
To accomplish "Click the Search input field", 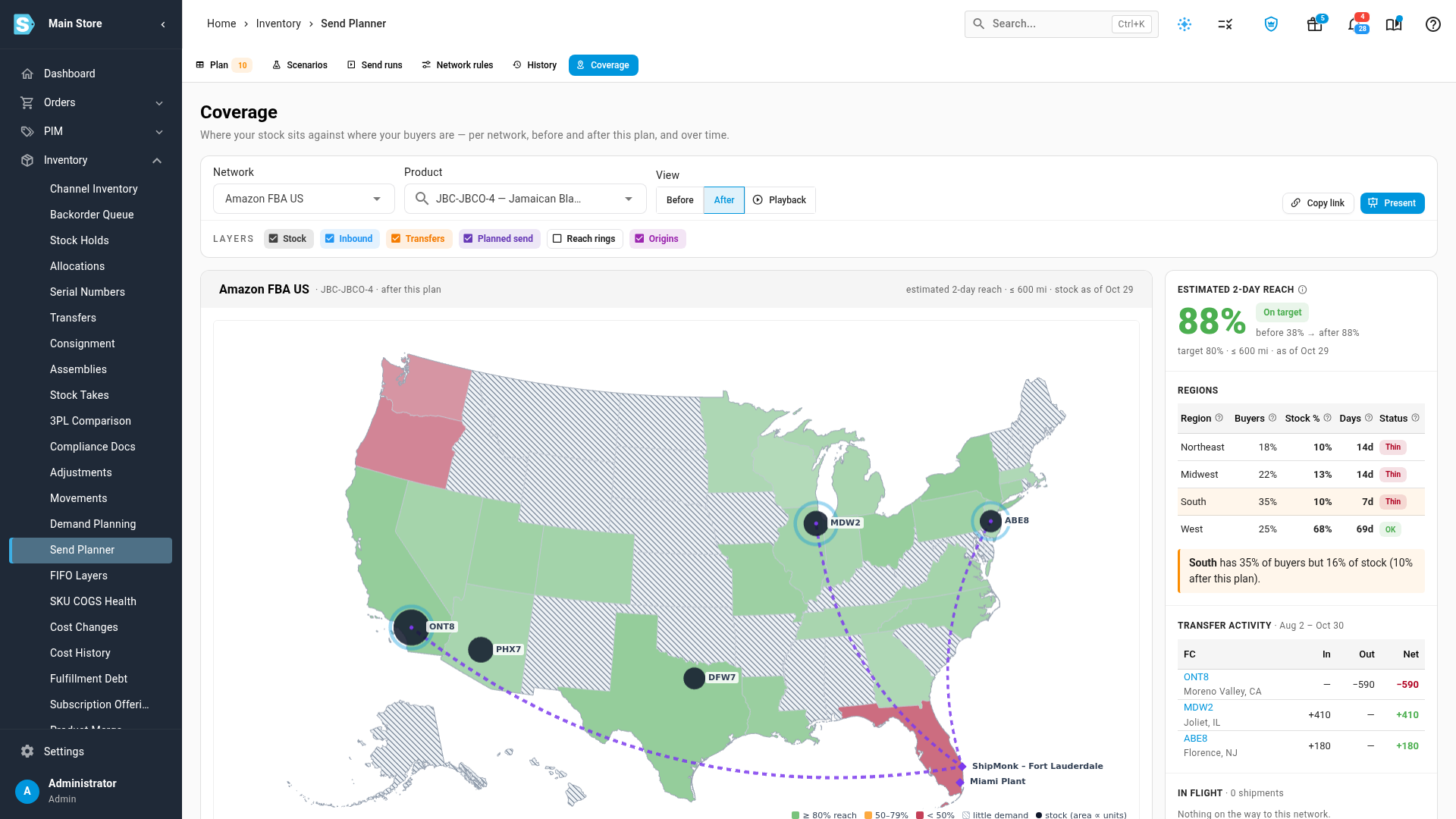I will 1061,24.
